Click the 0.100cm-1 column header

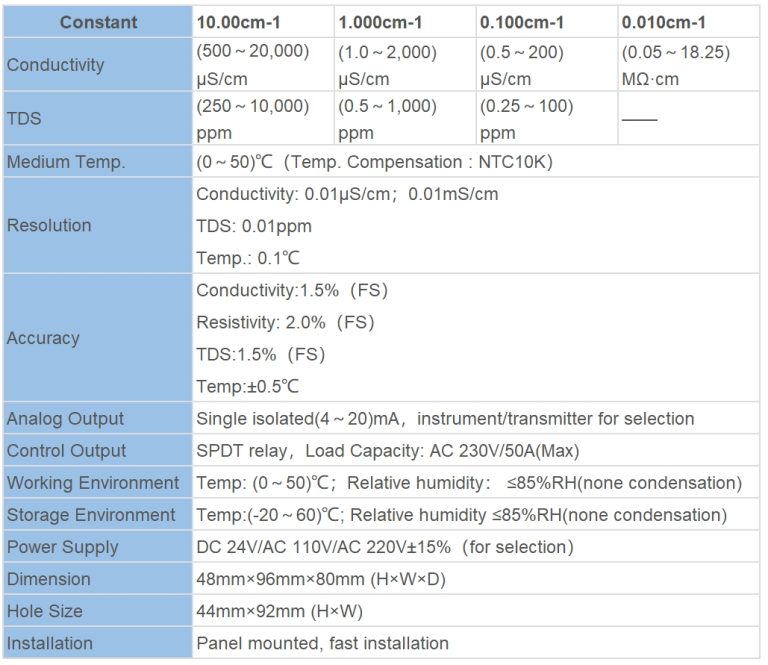click(x=546, y=22)
